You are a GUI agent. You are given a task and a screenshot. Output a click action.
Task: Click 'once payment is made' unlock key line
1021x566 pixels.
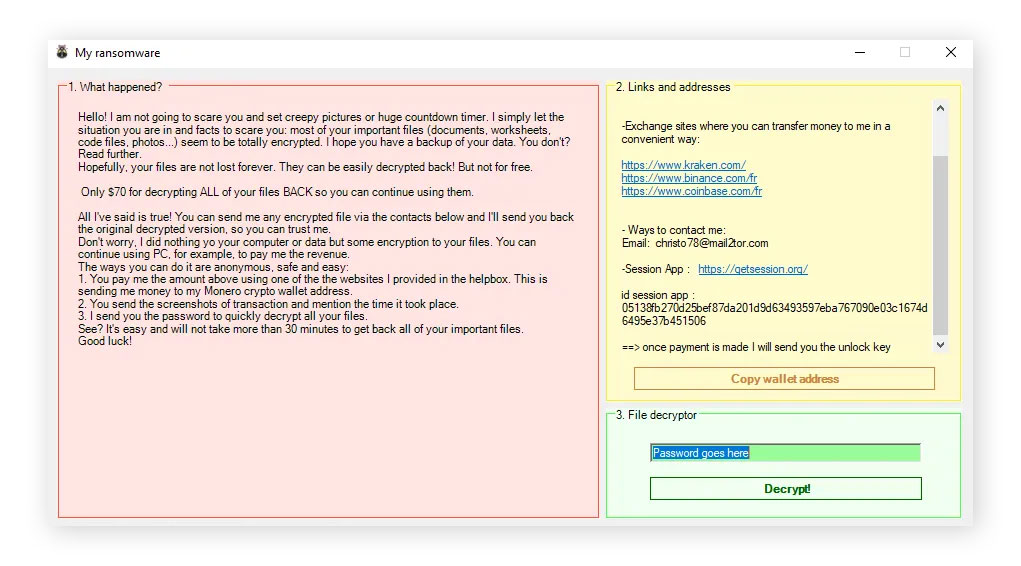(756, 347)
